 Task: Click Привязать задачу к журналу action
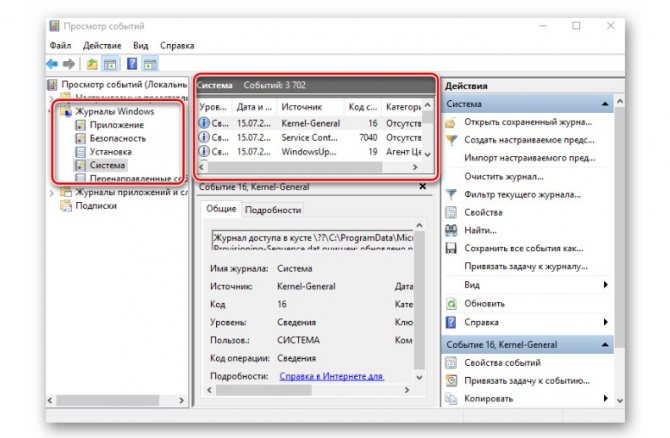click(x=526, y=266)
